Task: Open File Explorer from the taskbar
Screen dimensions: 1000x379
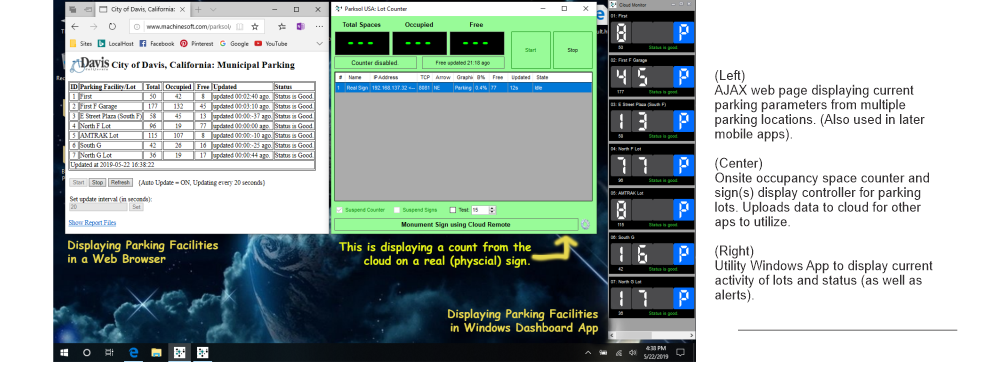Action: pos(156,352)
